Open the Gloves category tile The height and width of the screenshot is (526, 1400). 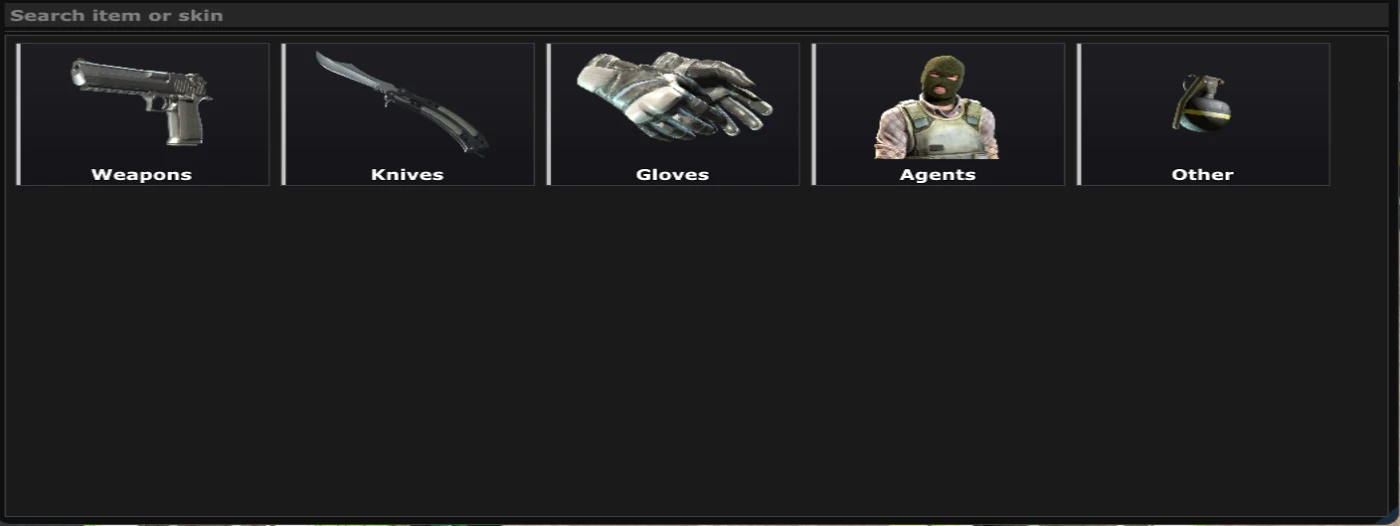tap(673, 114)
